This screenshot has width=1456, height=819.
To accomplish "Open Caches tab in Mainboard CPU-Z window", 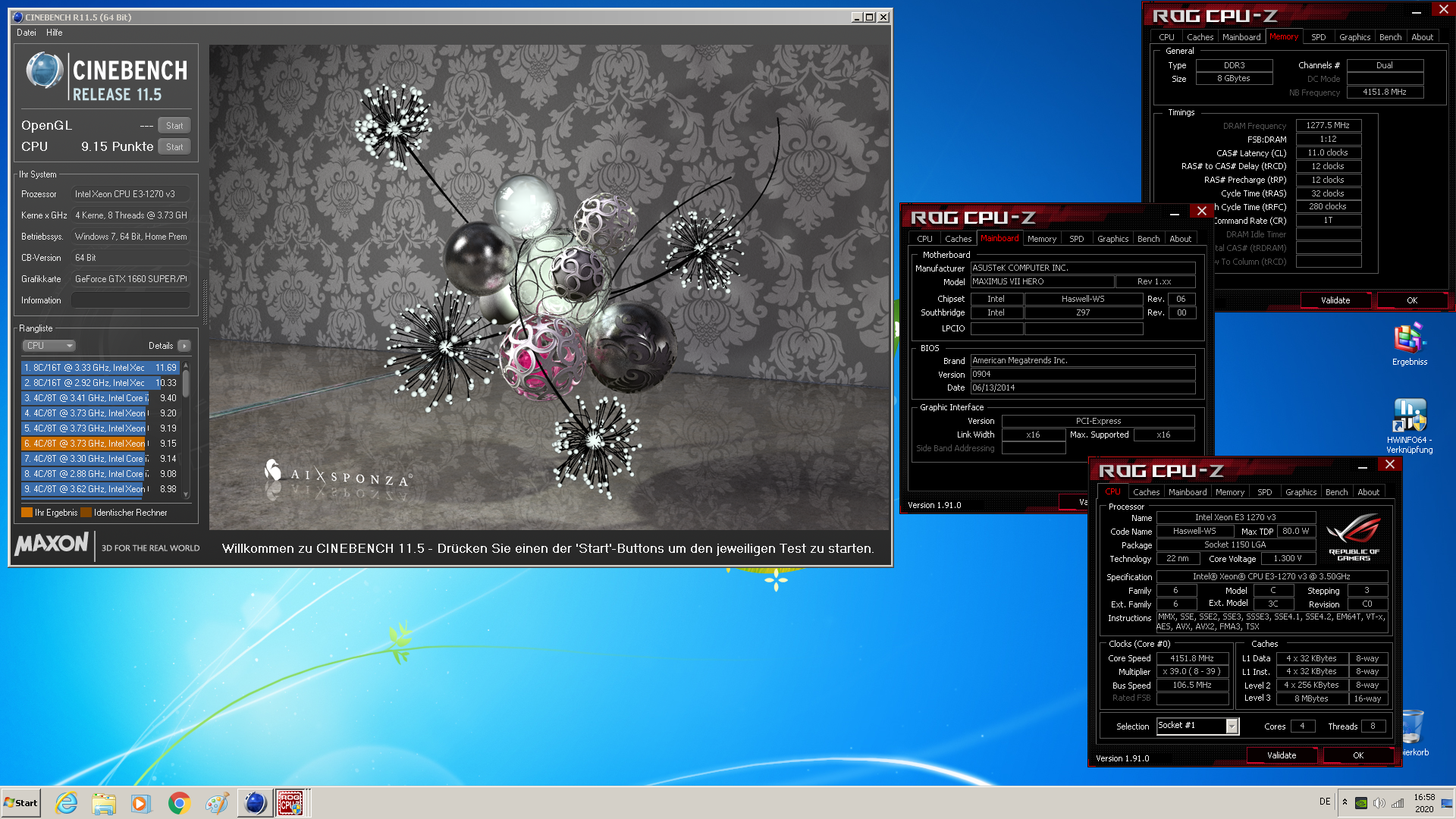I will click(x=958, y=239).
